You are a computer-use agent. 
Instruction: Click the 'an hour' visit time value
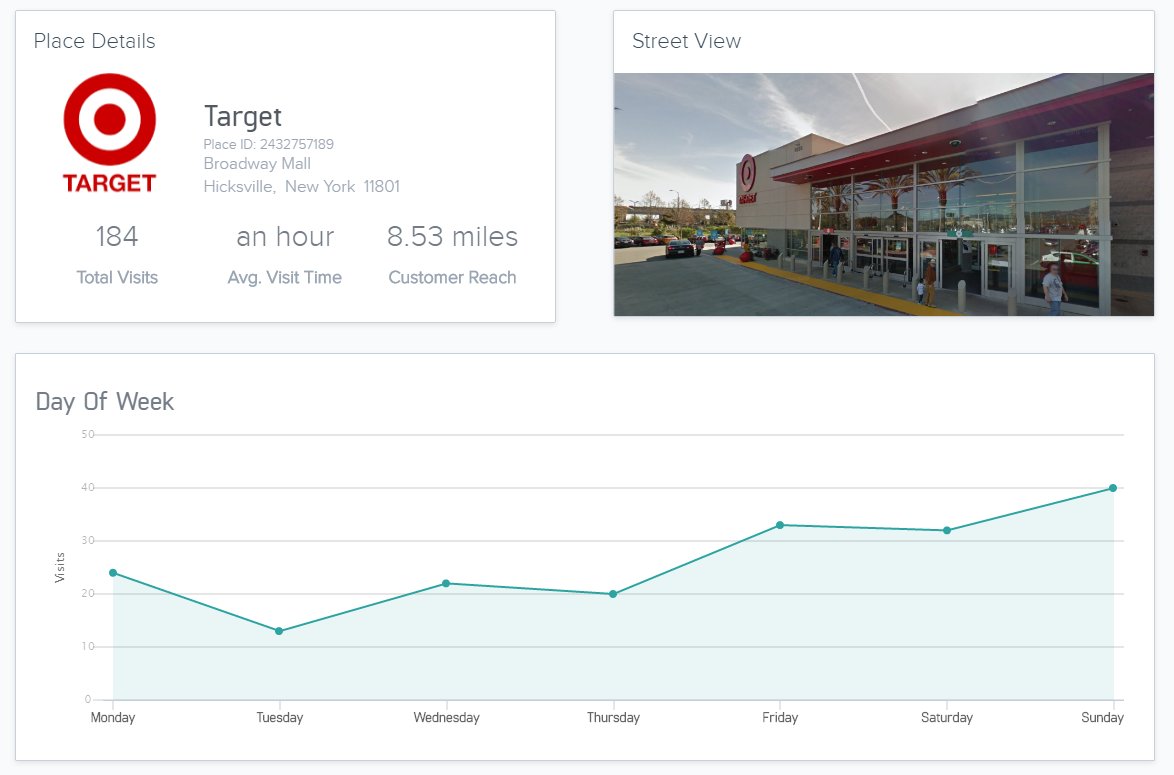pos(285,237)
